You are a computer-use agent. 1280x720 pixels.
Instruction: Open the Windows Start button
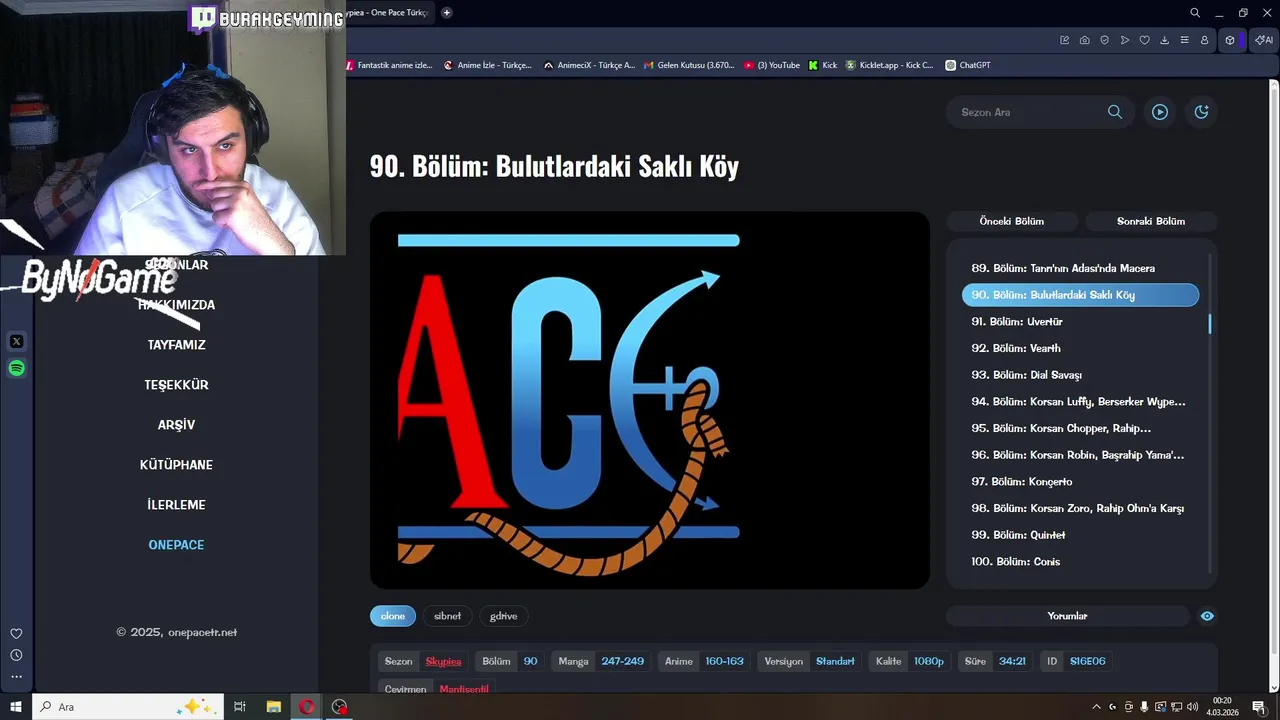tap(16, 707)
